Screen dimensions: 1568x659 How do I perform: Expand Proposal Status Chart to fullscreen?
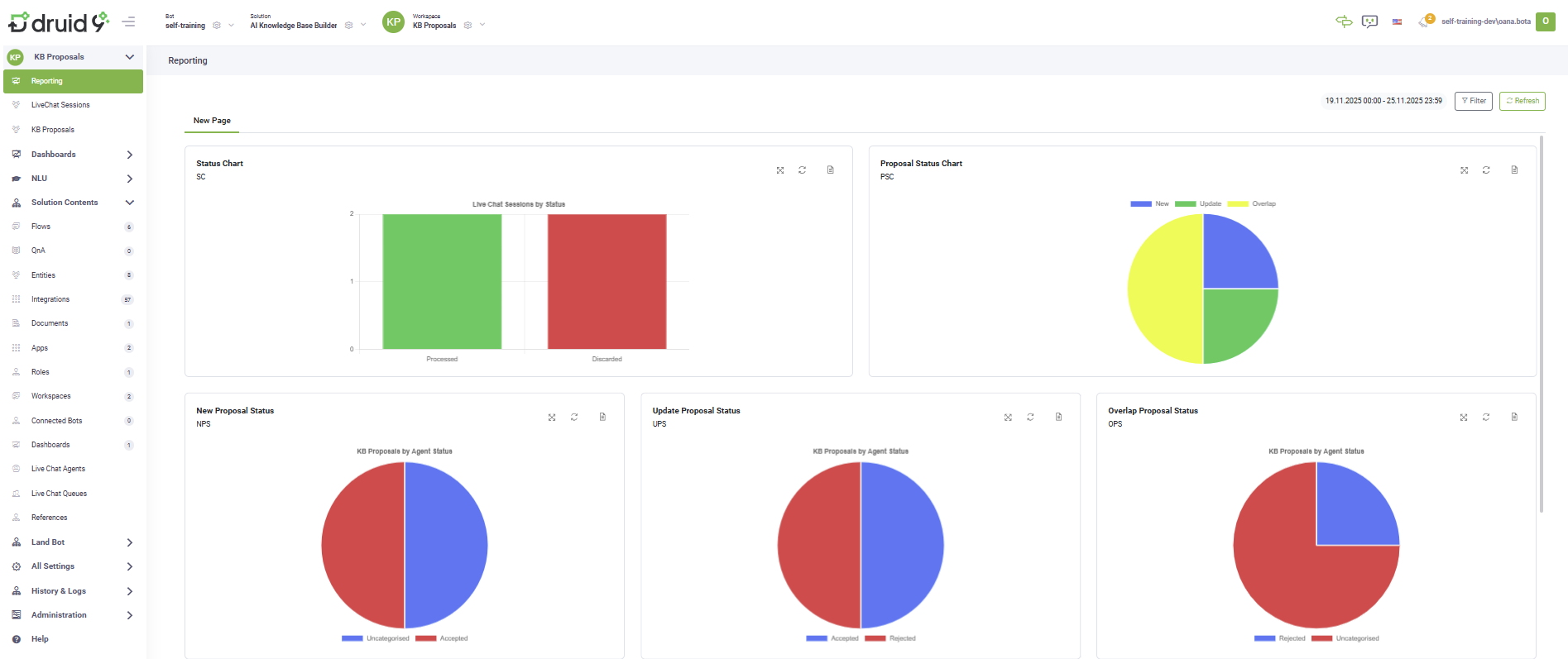click(x=1465, y=170)
